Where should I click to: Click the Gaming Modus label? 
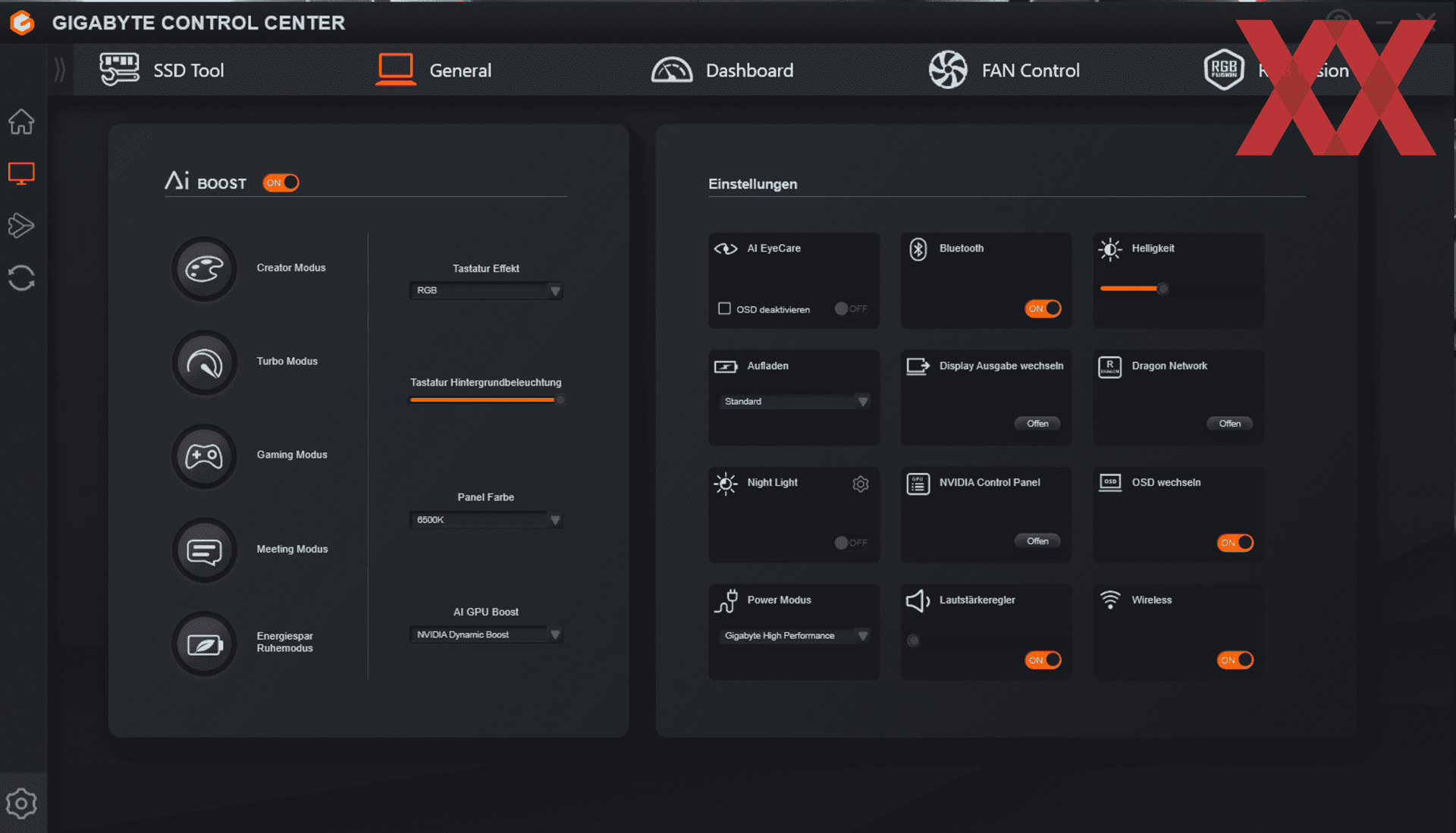point(292,455)
